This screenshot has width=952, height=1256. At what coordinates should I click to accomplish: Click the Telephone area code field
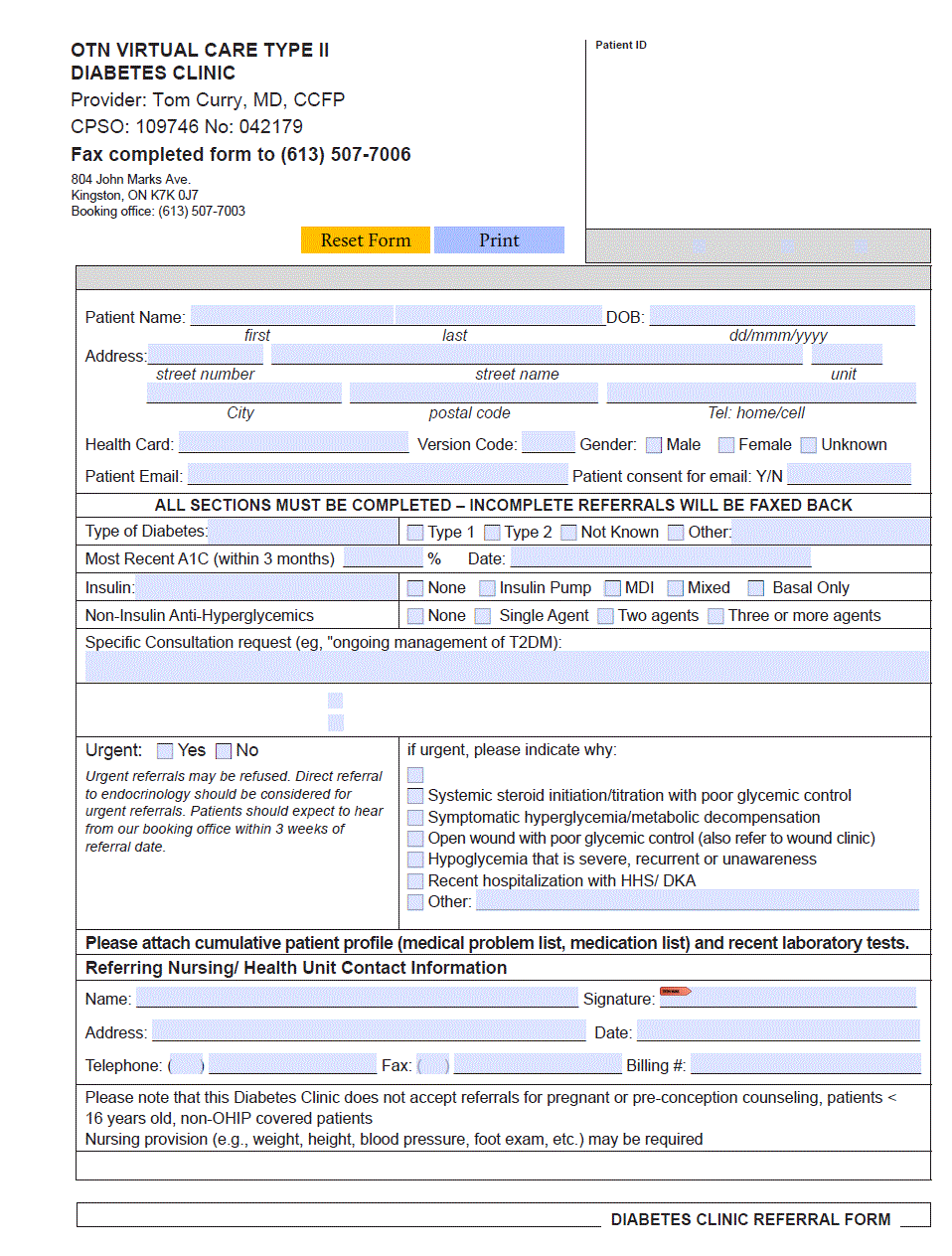[187, 1065]
